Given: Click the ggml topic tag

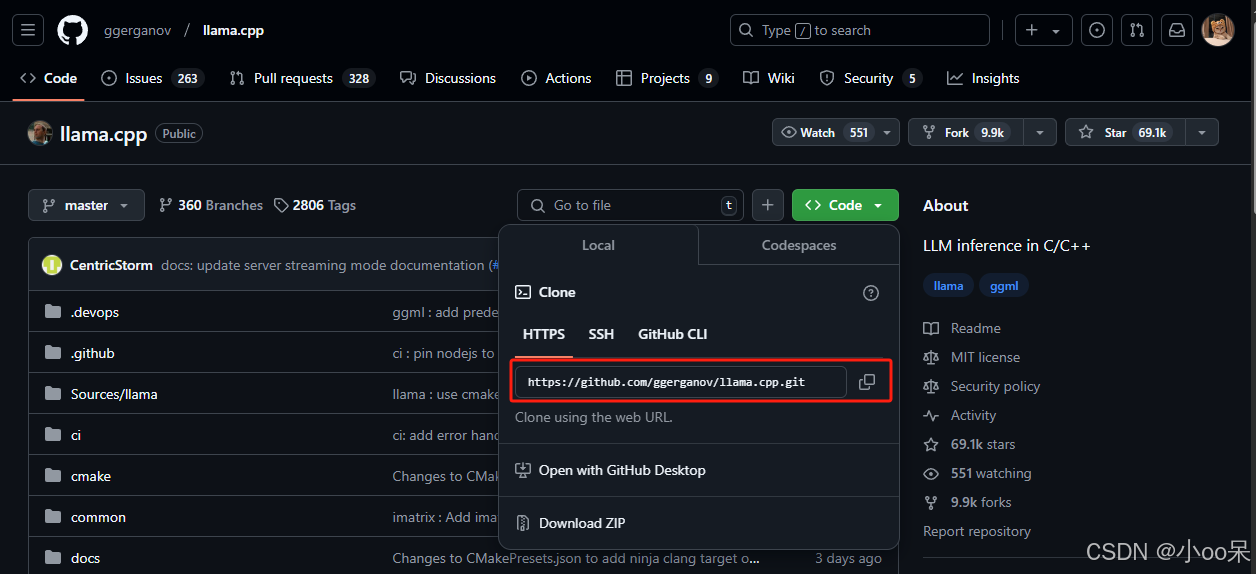Looking at the screenshot, I should 1004,286.
